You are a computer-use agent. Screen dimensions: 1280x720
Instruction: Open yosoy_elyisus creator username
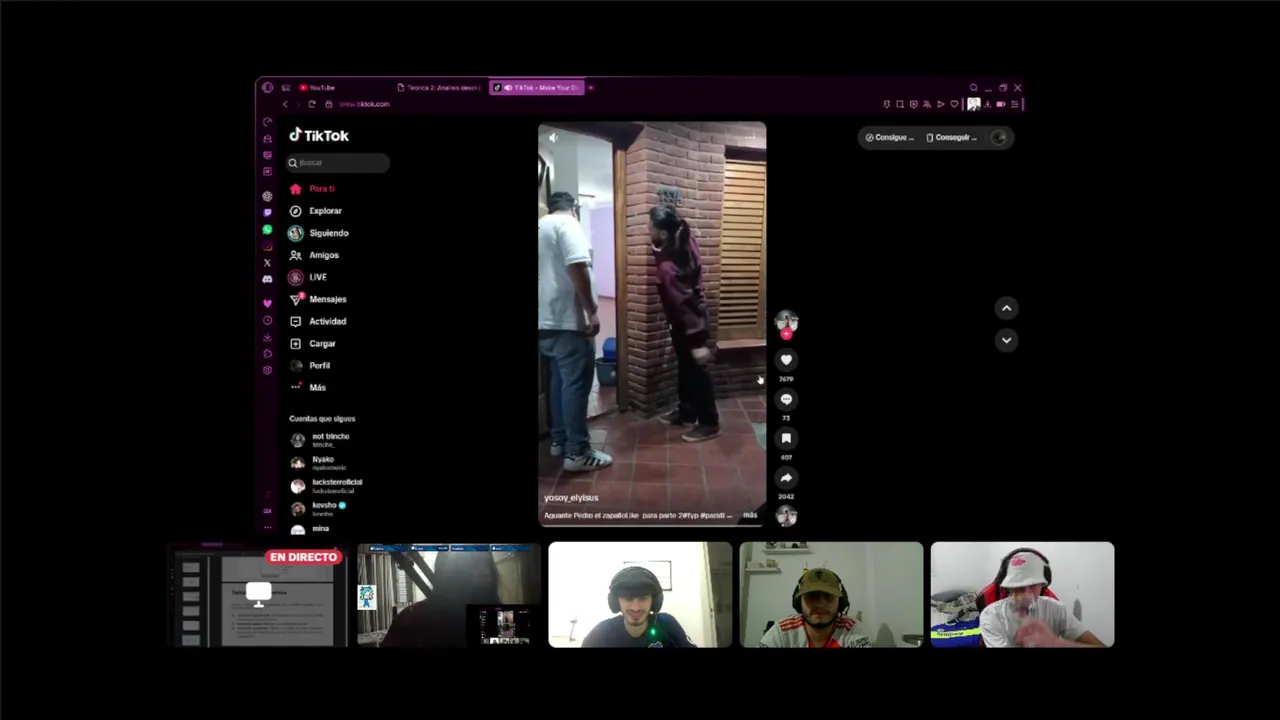571,497
